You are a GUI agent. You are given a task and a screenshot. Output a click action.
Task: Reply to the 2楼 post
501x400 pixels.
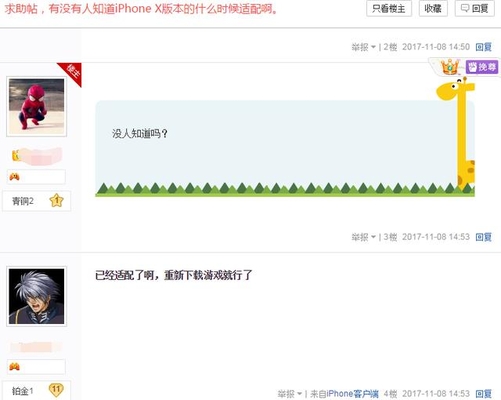click(x=484, y=47)
